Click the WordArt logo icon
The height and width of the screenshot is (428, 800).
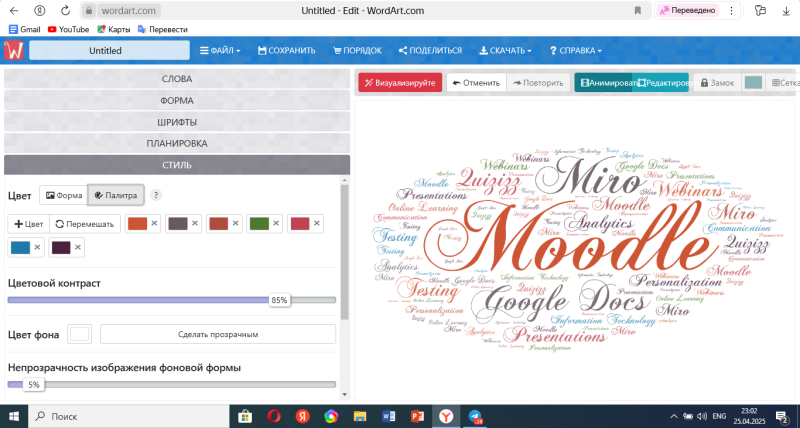(x=14, y=50)
